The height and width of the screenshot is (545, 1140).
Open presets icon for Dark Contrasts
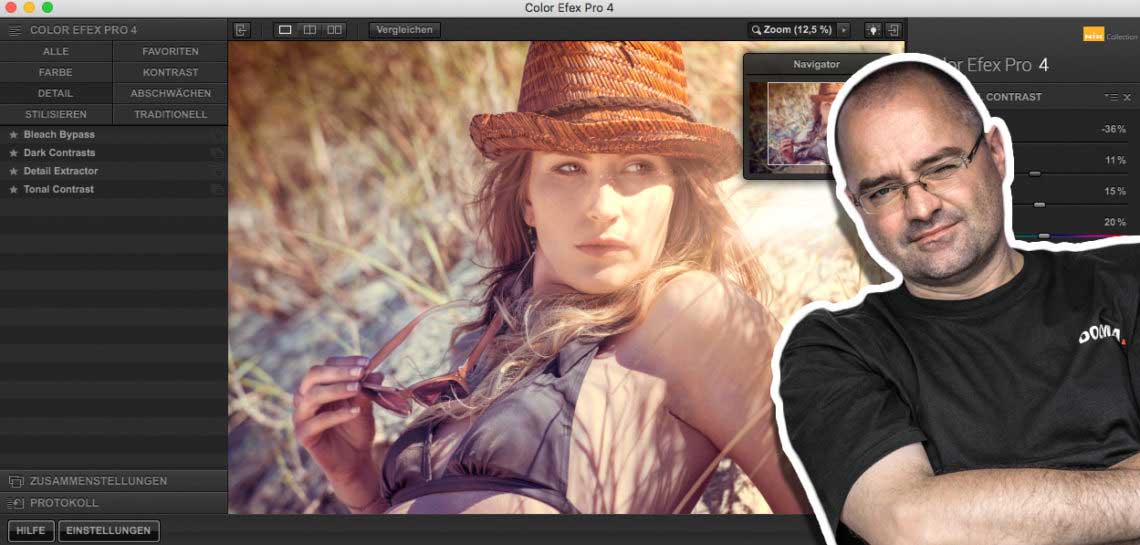point(217,153)
